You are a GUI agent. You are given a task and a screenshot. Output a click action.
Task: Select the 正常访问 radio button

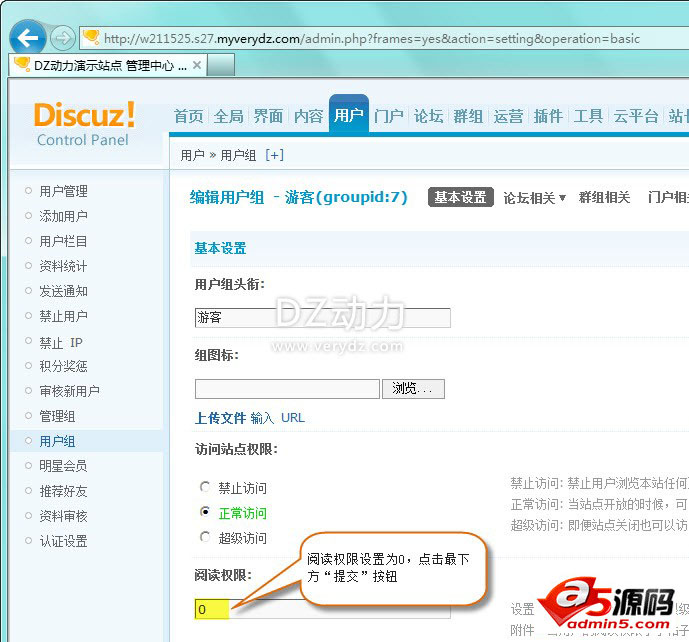205,511
